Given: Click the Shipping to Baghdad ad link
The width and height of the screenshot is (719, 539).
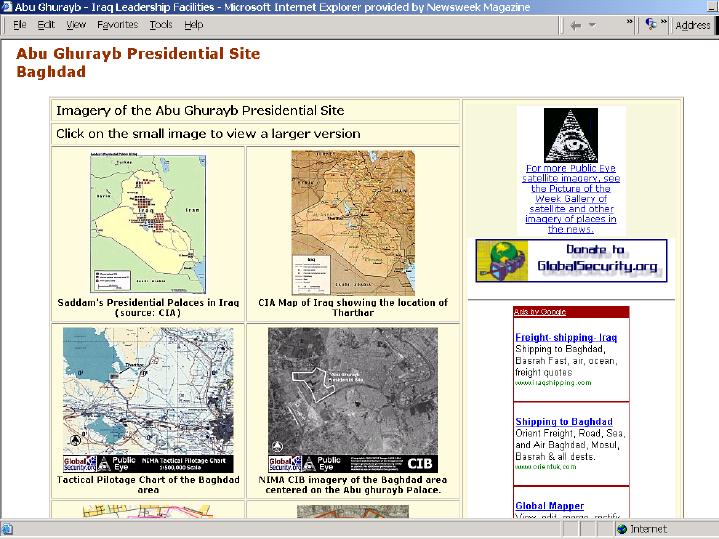Looking at the screenshot, I should (564, 422).
